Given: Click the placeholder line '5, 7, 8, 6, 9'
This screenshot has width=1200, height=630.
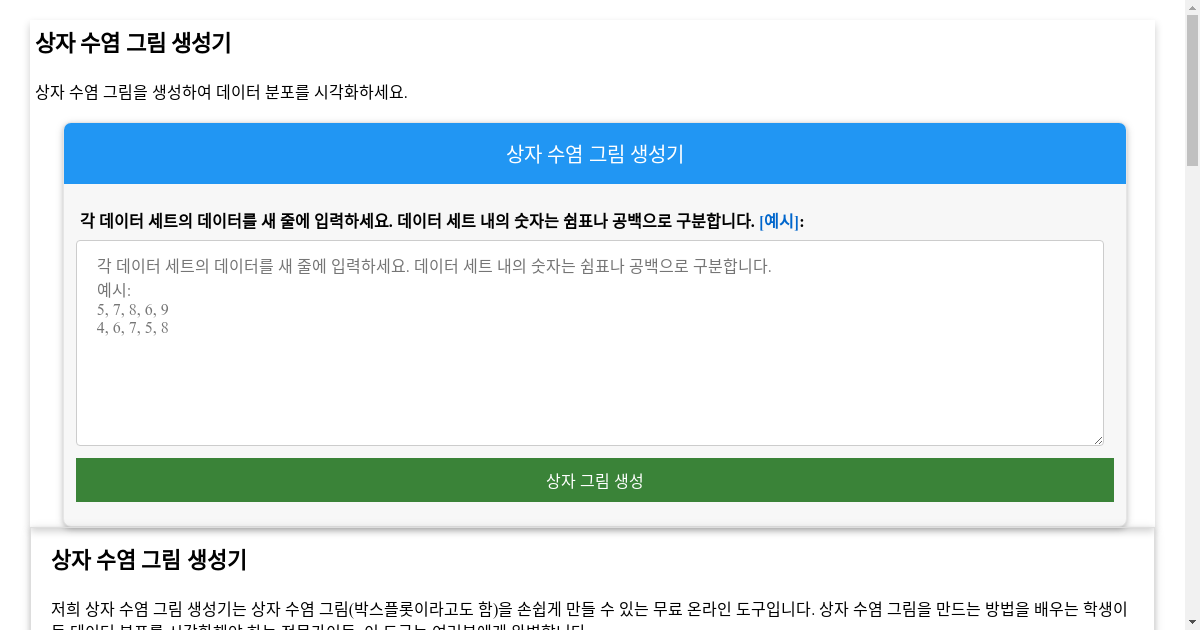Looking at the screenshot, I should pyautogui.click(x=133, y=310).
